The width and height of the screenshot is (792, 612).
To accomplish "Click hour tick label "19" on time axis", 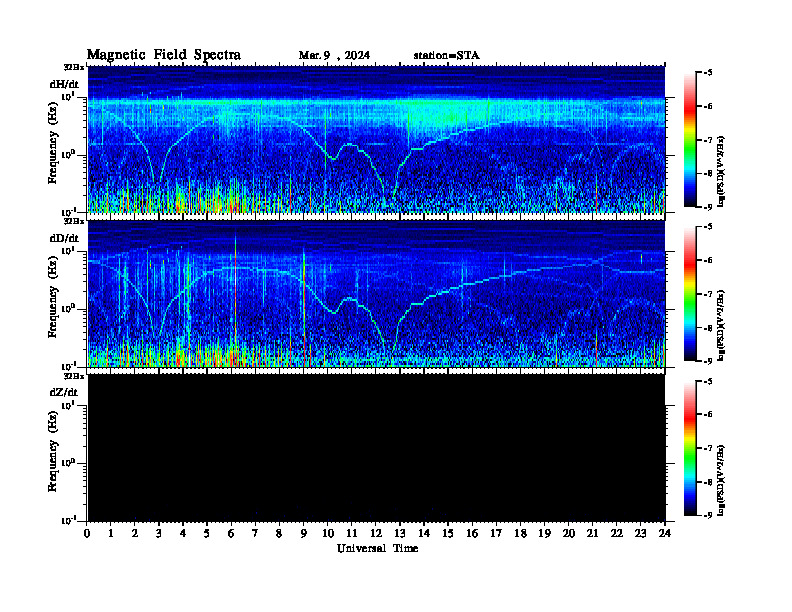I will click(544, 533).
